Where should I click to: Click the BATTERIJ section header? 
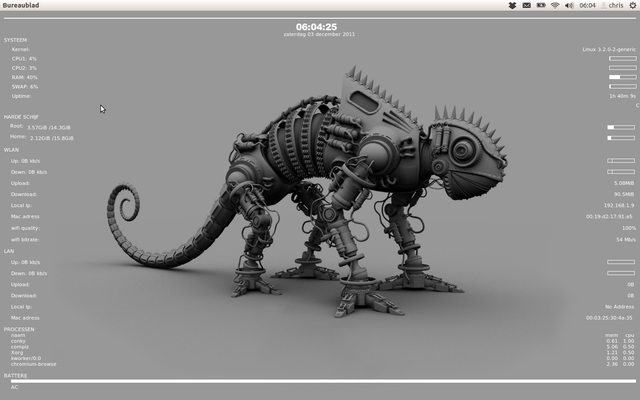pos(15,376)
